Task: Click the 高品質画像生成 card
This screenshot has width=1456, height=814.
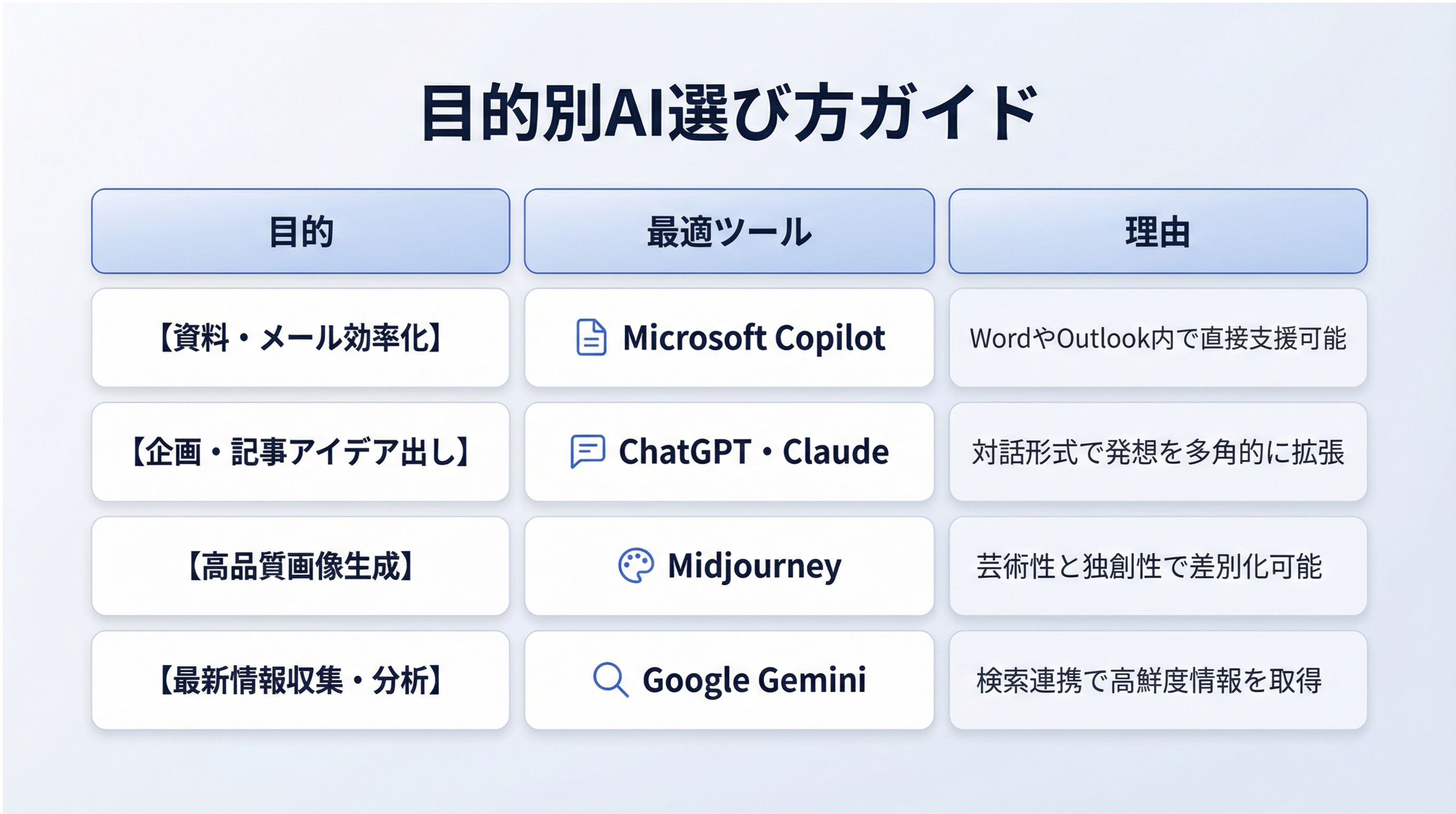Action: coord(301,566)
